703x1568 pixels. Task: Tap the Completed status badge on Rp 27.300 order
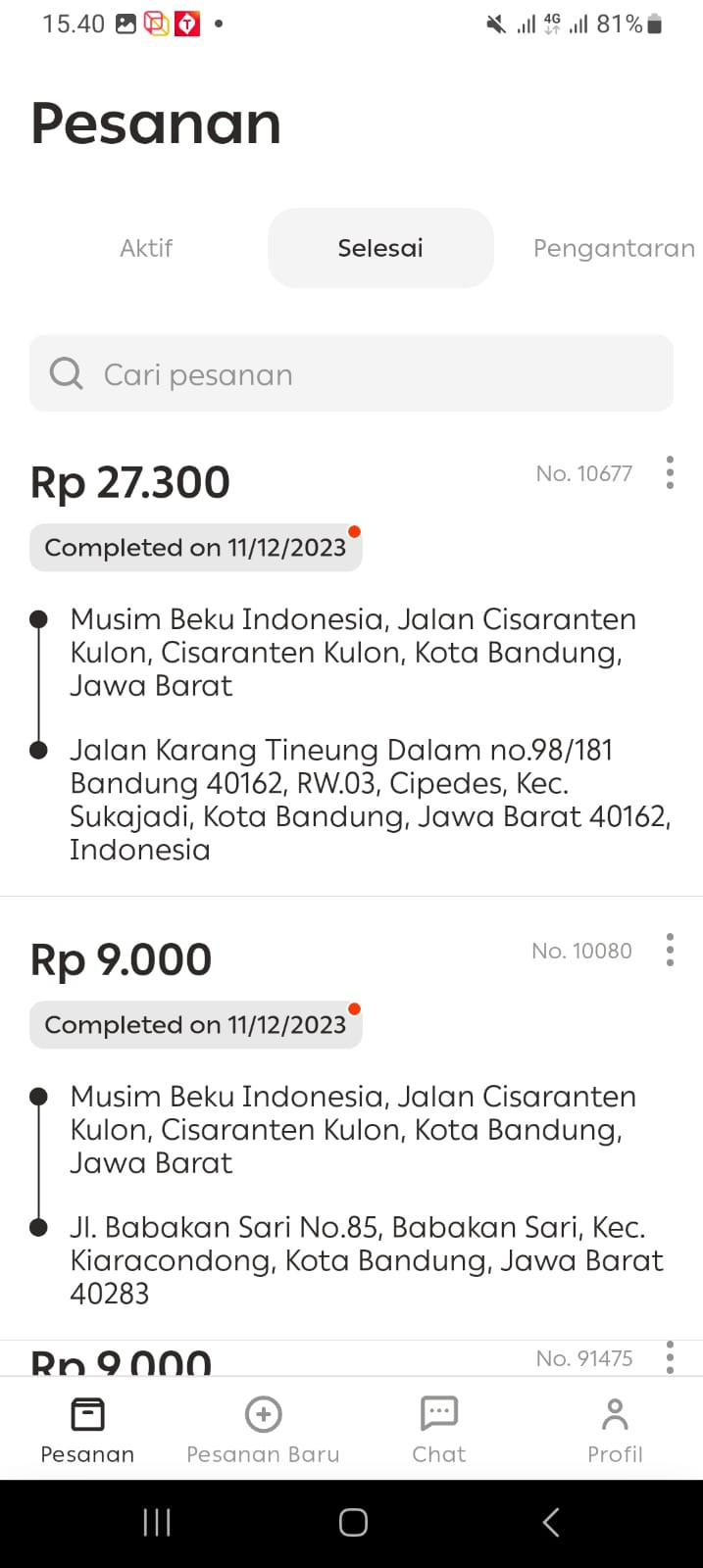[x=196, y=548]
